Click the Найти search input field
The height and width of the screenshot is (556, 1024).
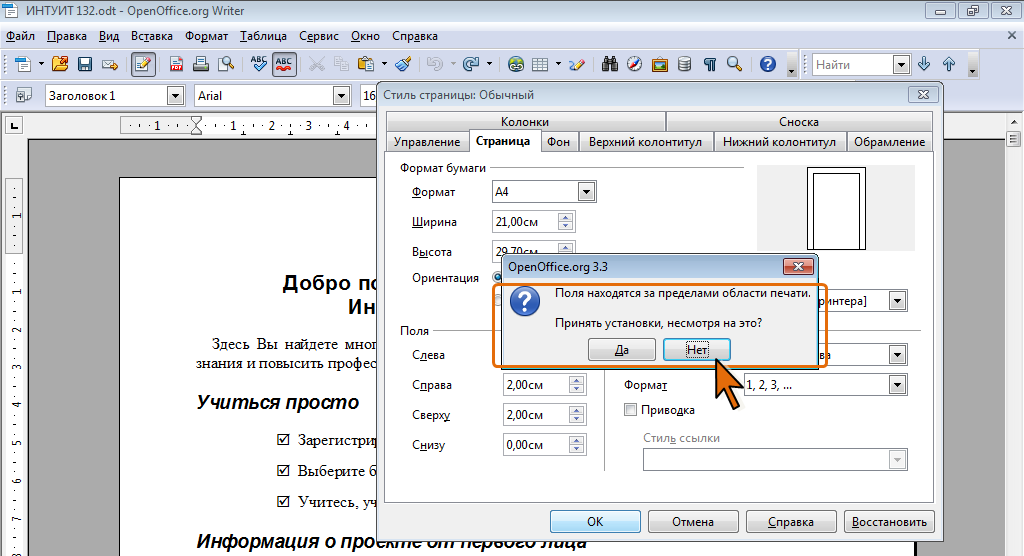(853, 65)
